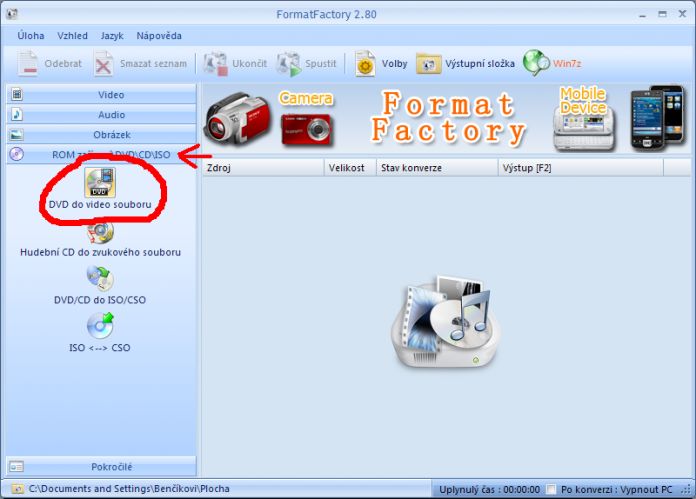
Task: Click the FormatFactory title bar app icon
Action: point(12,14)
